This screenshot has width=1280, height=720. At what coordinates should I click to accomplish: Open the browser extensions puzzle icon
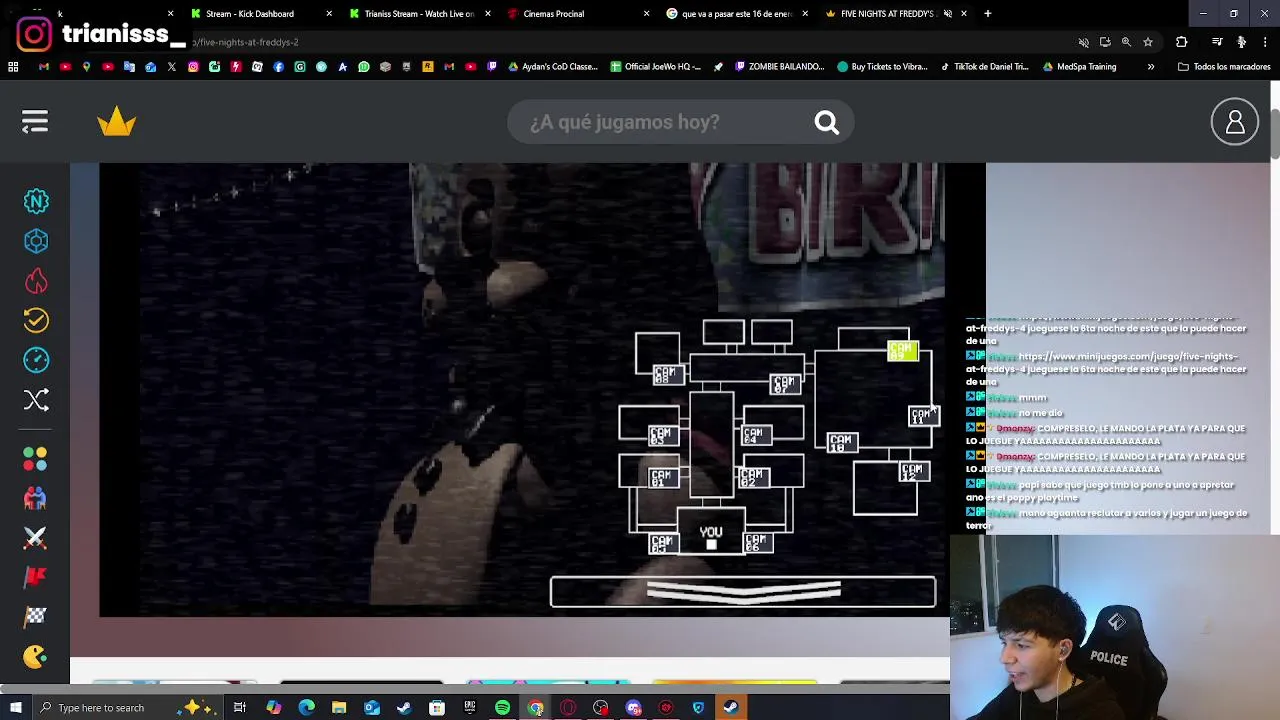click(x=1182, y=42)
